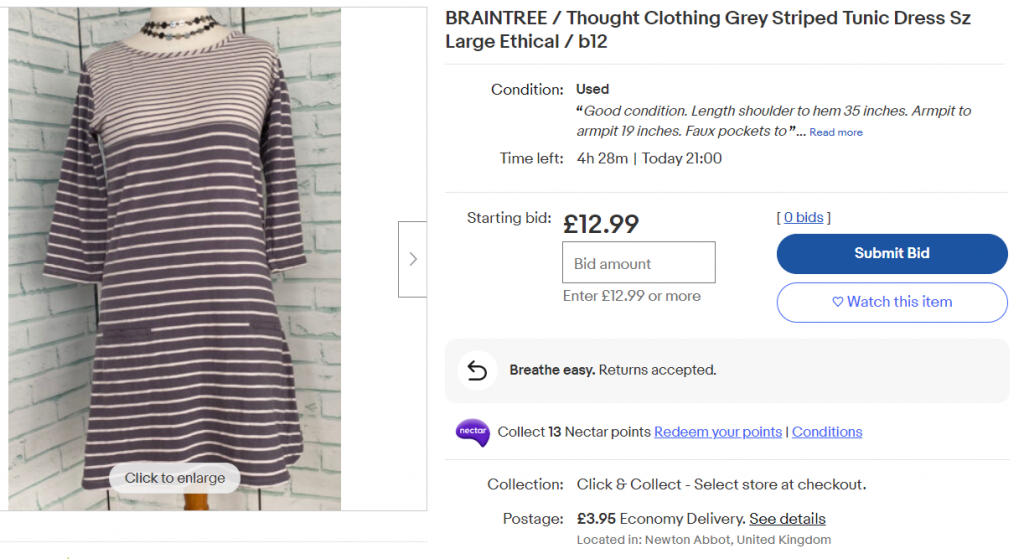Click the Breathe easy returns accepted text
This screenshot has height=559, width=1024.
pyautogui.click(x=612, y=370)
